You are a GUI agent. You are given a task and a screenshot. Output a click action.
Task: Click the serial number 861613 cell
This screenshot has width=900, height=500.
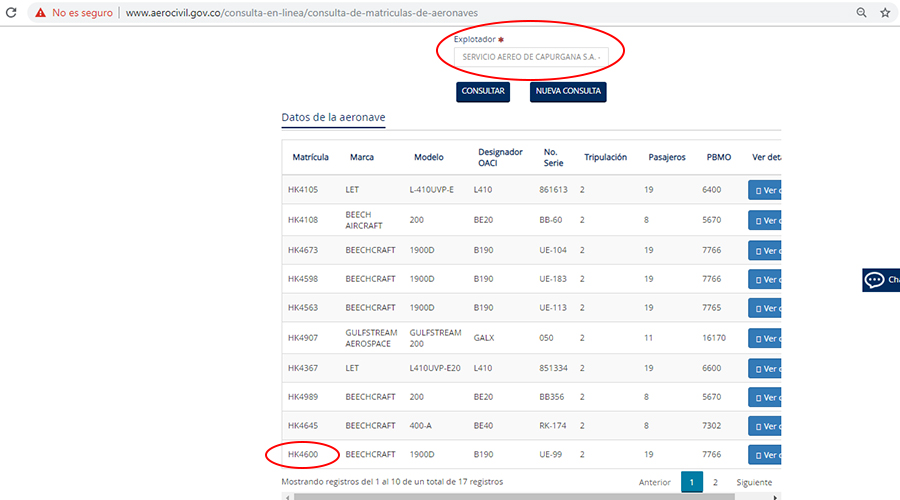coord(553,189)
